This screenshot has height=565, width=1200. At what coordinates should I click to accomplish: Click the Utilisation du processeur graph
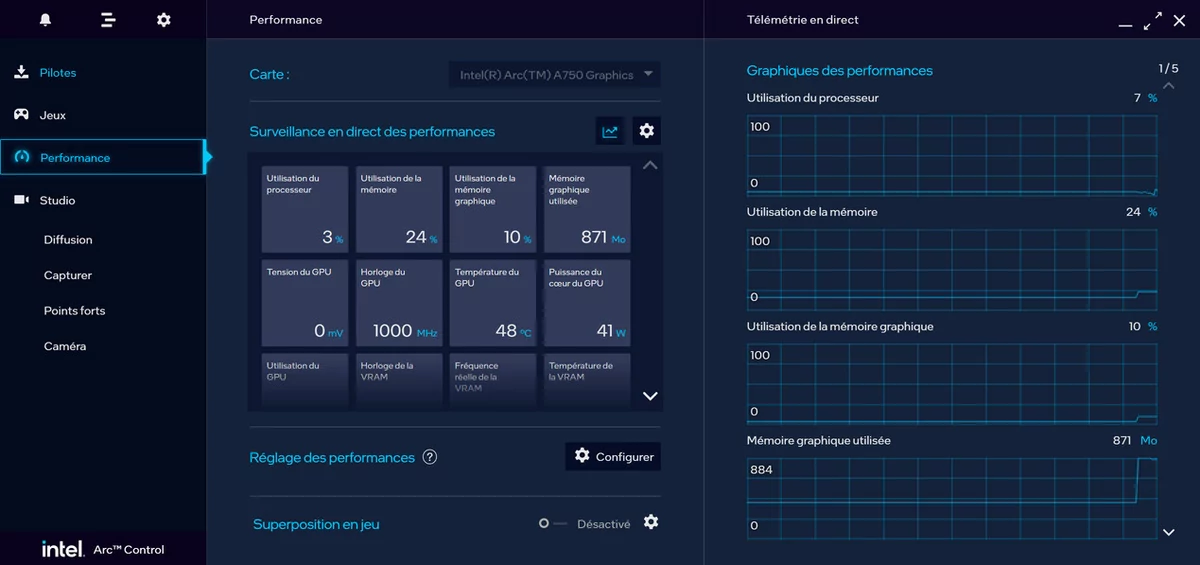click(x=952, y=155)
